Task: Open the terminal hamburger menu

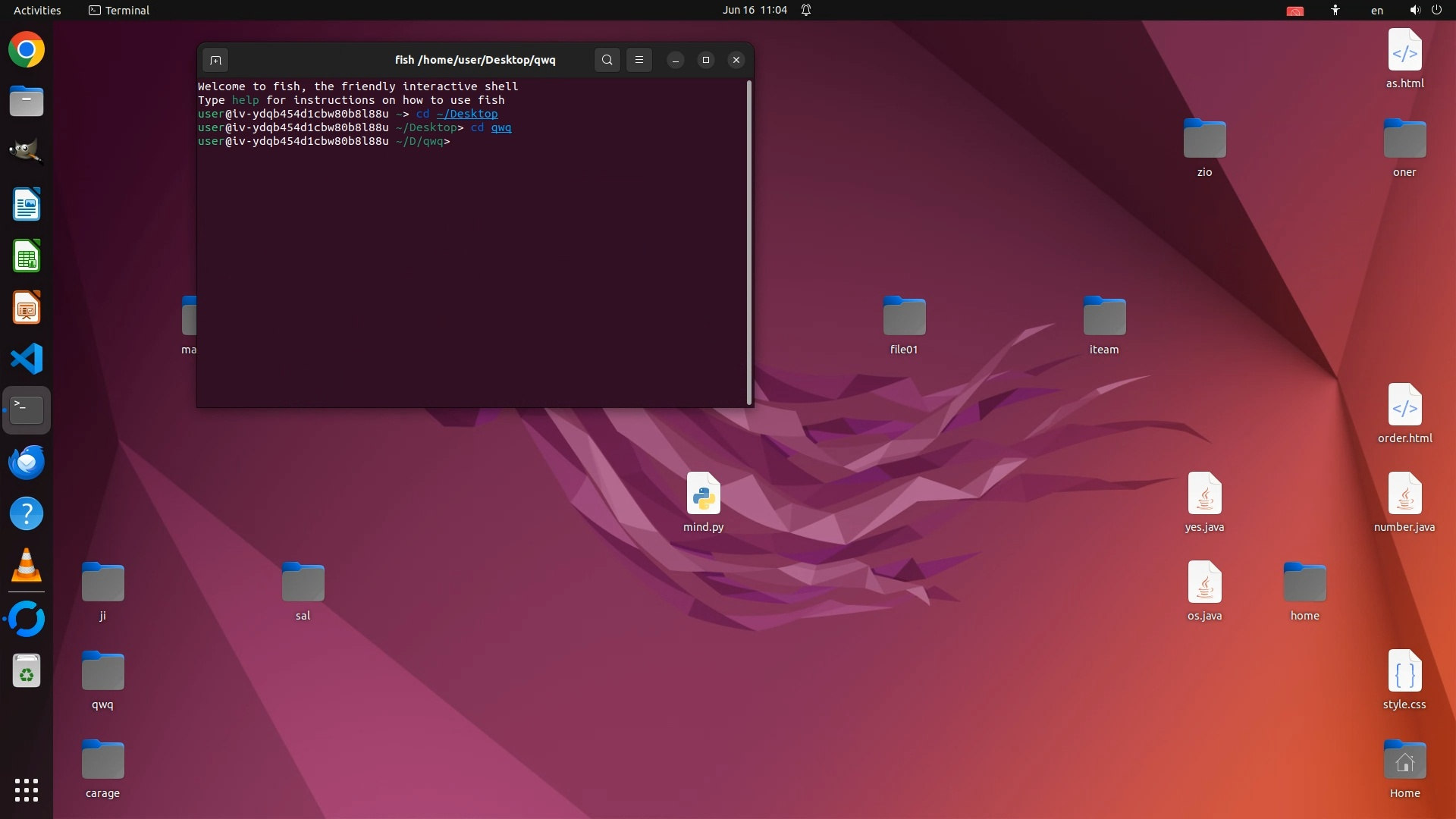Action: point(639,60)
